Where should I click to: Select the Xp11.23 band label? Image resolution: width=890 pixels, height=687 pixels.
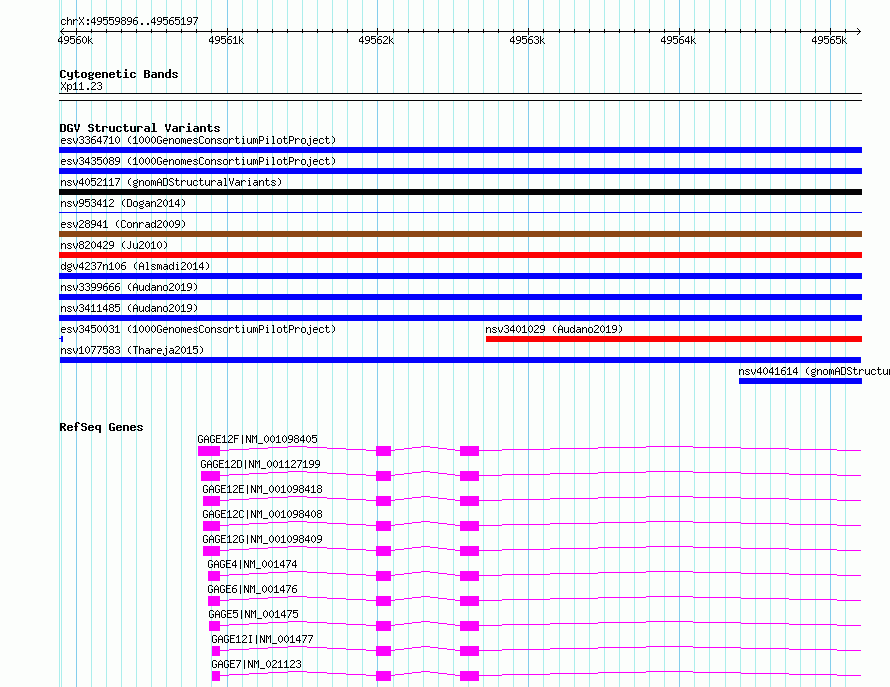click(81, 86)
